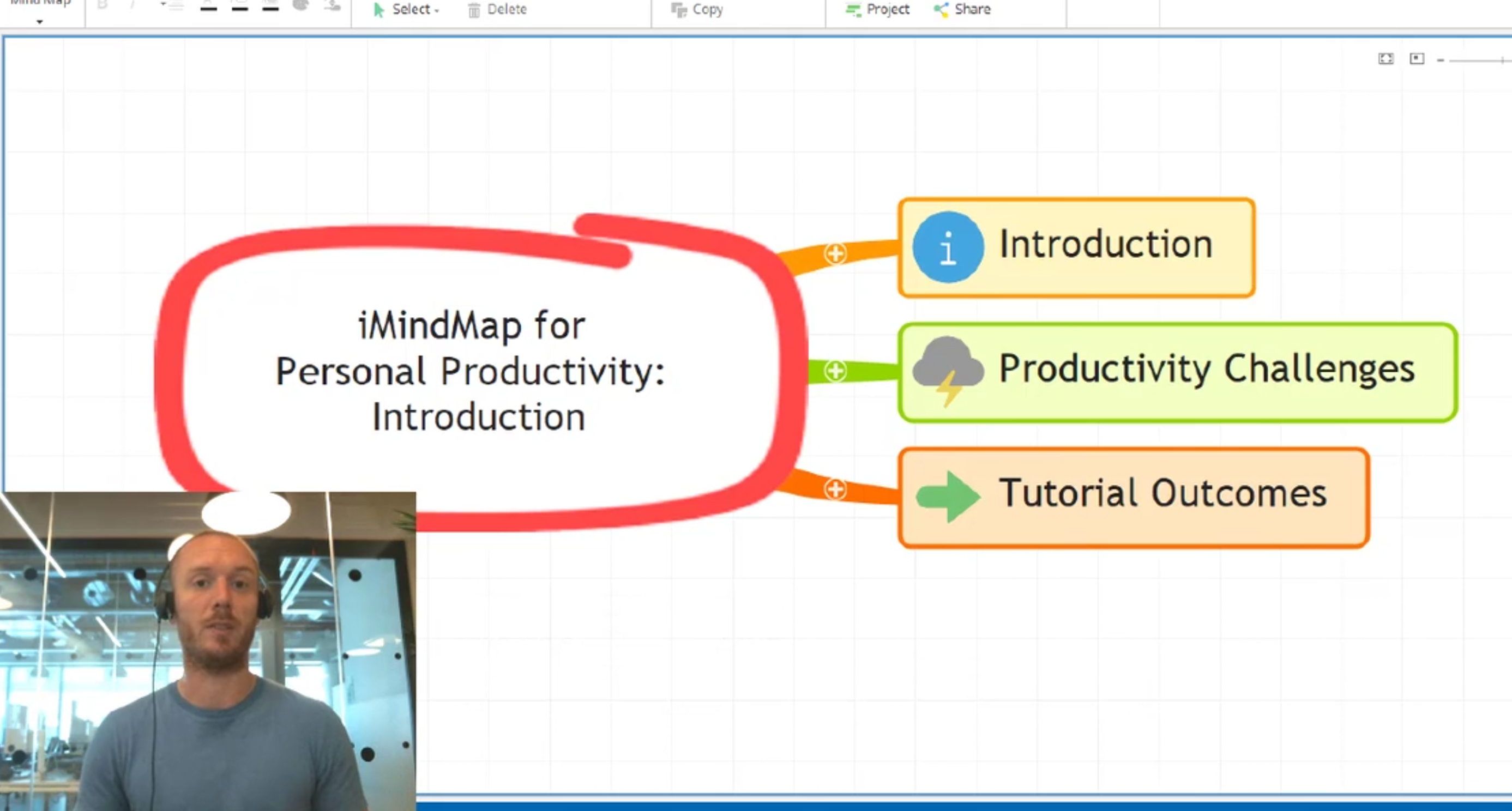The width and height of the screenshot is (1512, 811).
Task: Click the Share button
Action: tap(962, 9)
